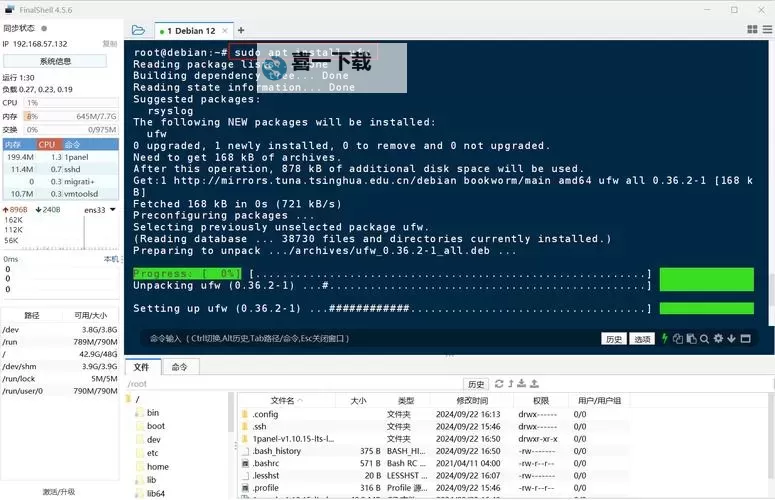Screen dimensions: 775x500
Task: Select the .bashrc file
Action: coord(433,463)
